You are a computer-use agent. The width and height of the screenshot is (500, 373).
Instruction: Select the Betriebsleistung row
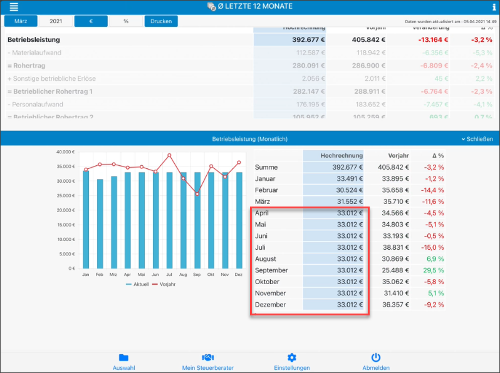coord(250,40)
